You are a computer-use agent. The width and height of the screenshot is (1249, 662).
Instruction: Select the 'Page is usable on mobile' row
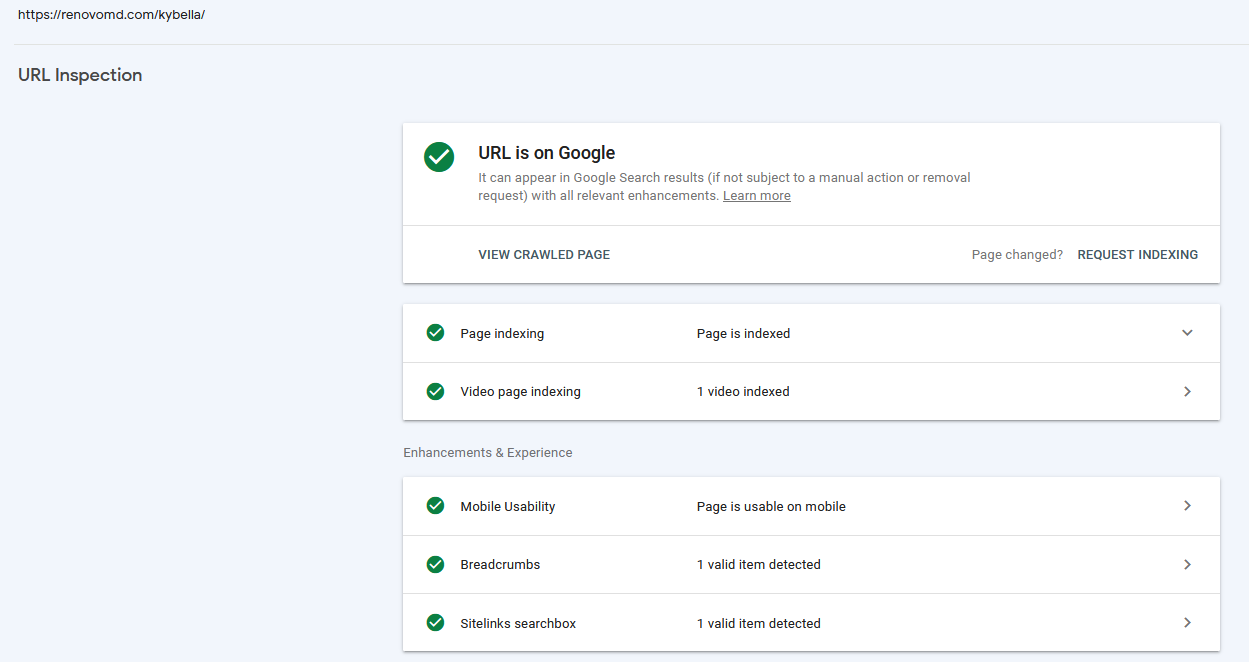[x=811, y=506]
